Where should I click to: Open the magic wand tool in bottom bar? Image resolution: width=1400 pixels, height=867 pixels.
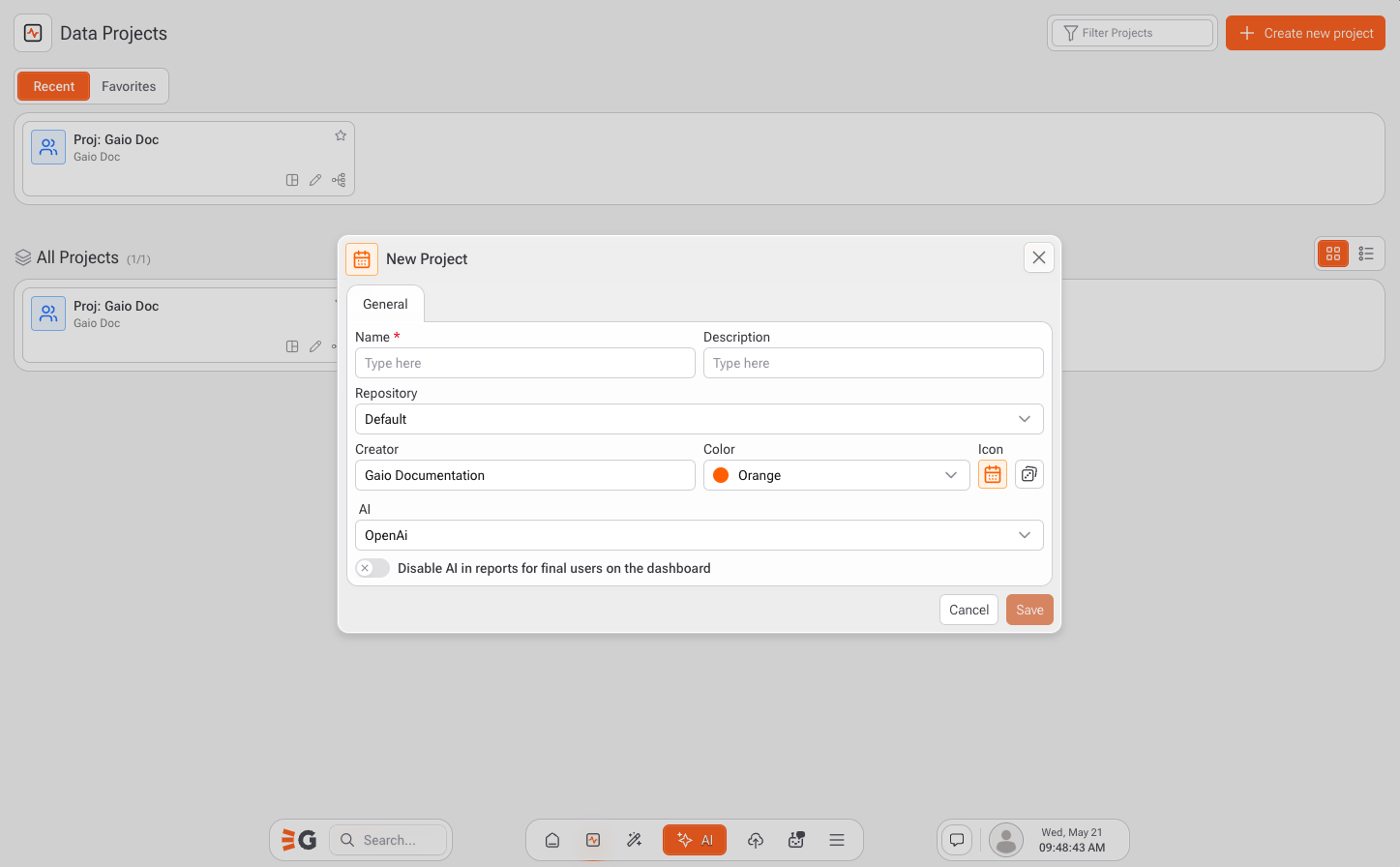coord(635,840)
